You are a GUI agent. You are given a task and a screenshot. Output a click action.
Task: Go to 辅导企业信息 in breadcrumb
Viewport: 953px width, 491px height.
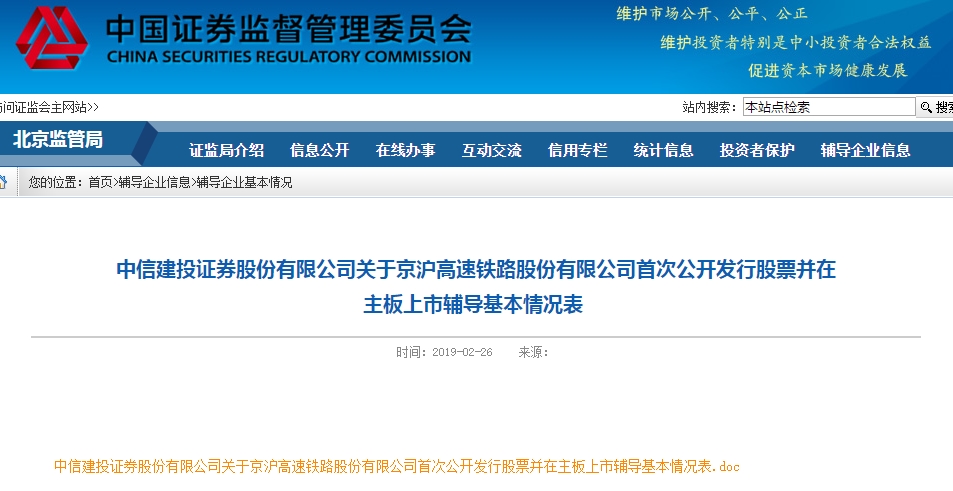[154, 182]
